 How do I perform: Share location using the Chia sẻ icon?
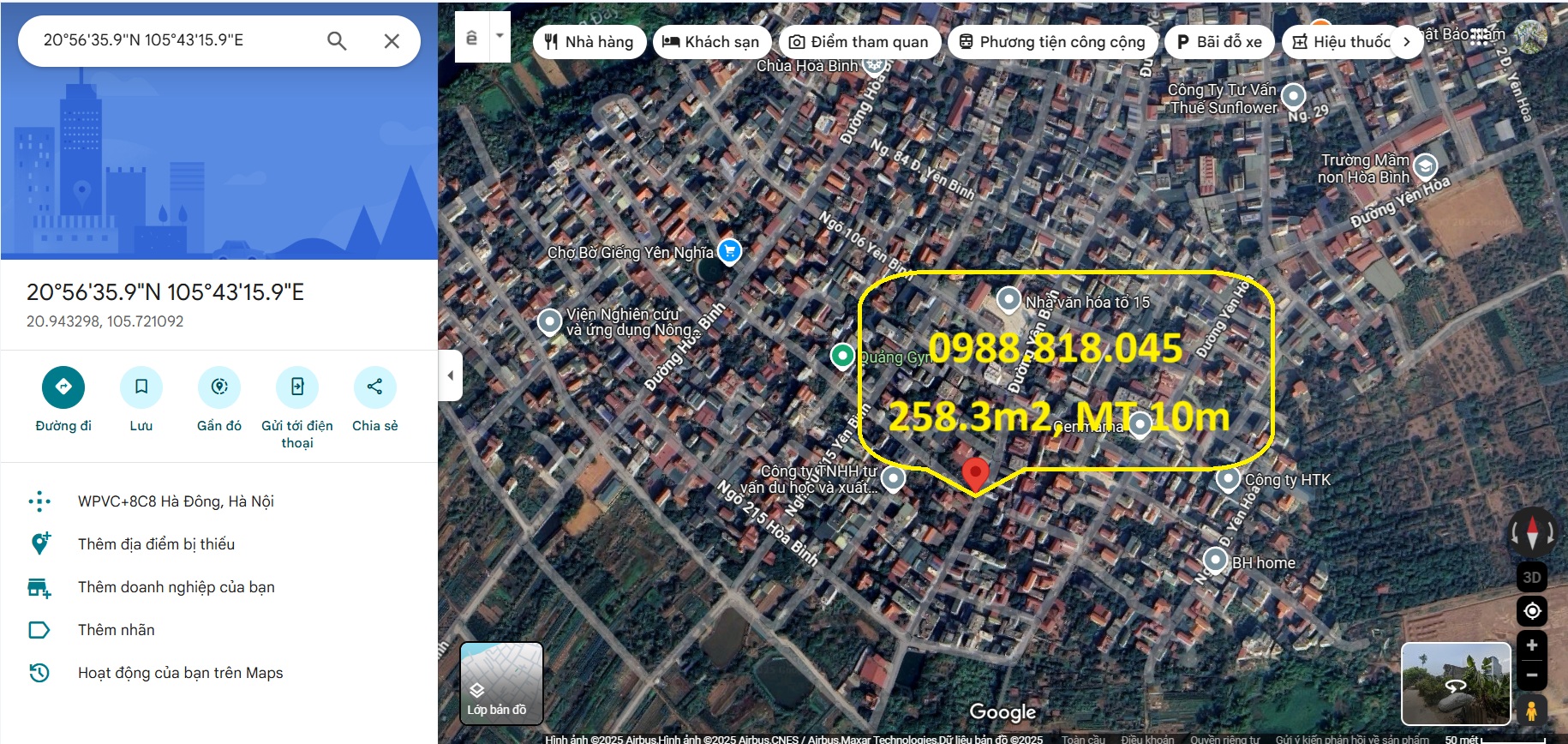pos(374,387)
